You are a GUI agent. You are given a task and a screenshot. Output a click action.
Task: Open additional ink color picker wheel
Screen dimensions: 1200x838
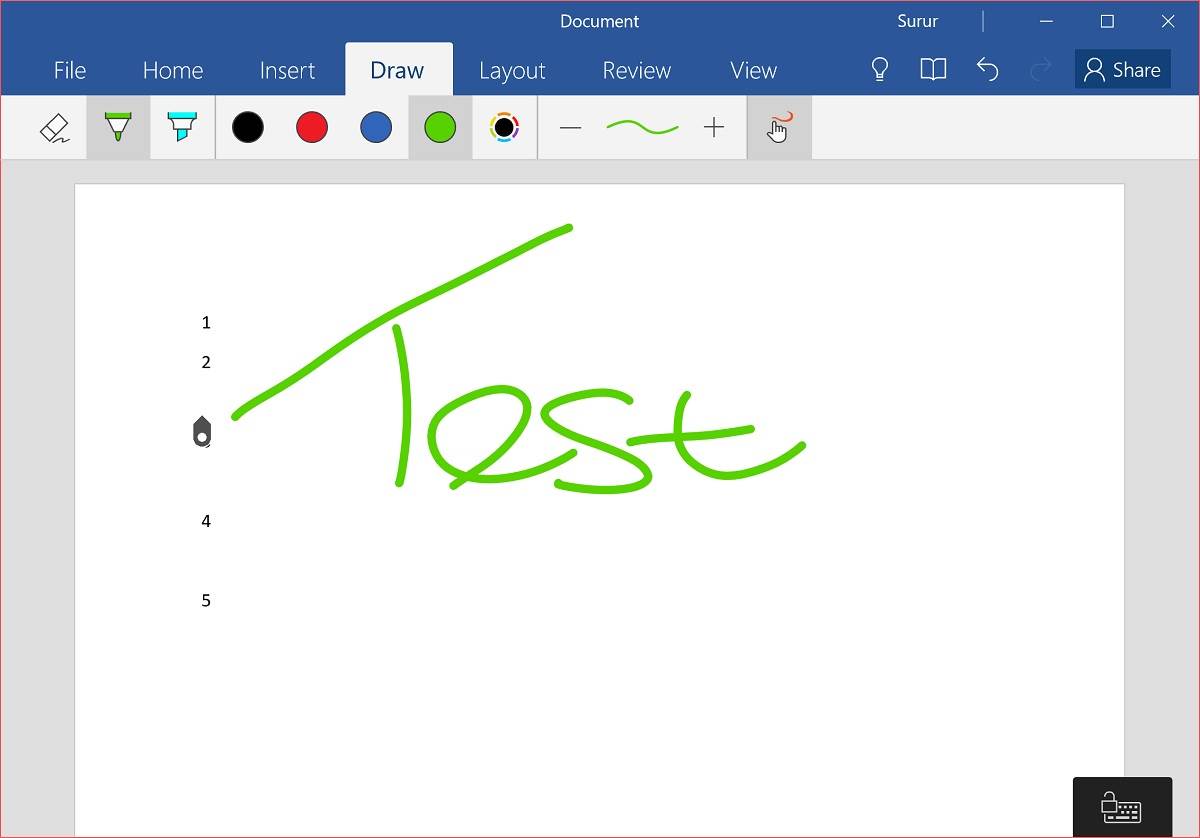click(x=504, y=127)
